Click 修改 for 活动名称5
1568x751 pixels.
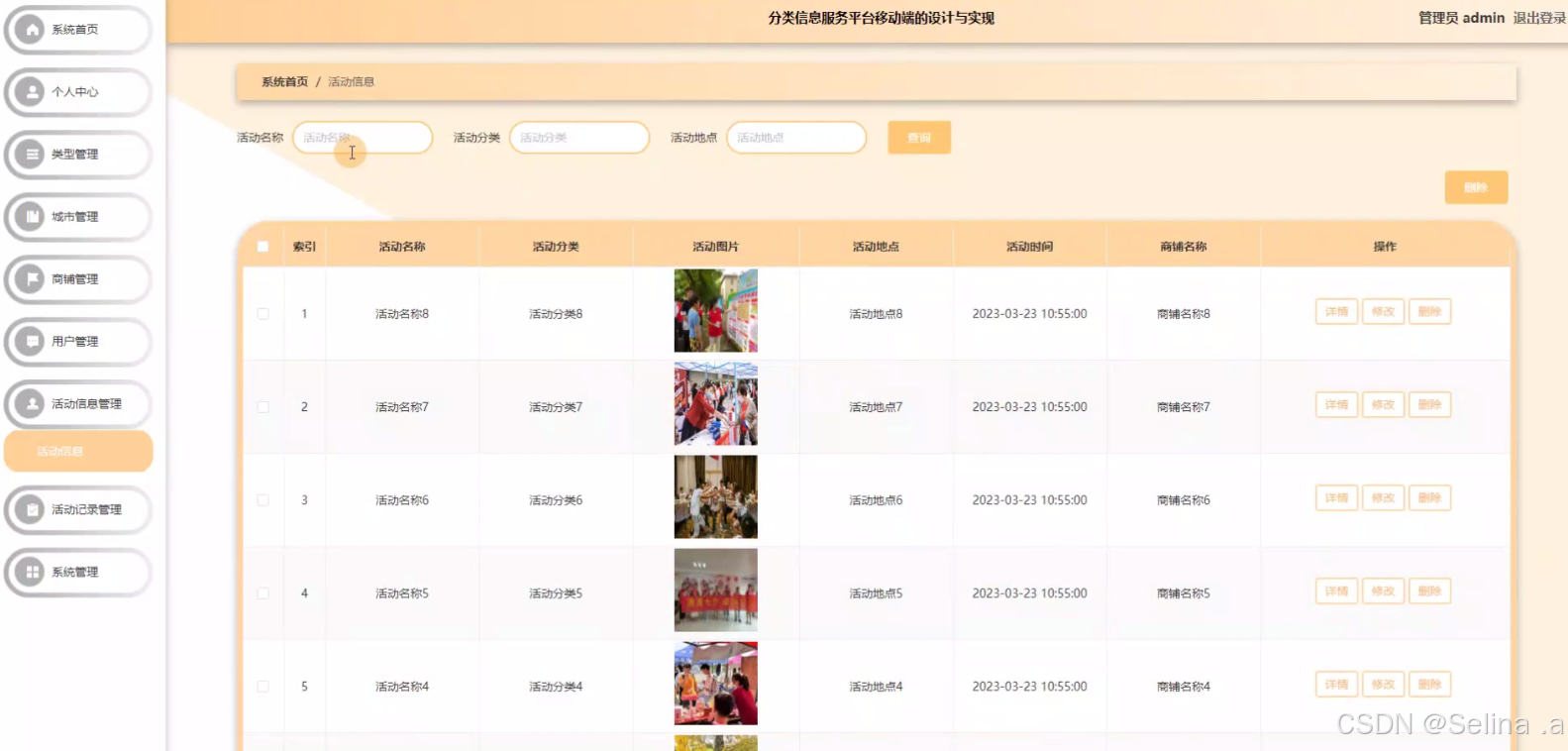1383,591
